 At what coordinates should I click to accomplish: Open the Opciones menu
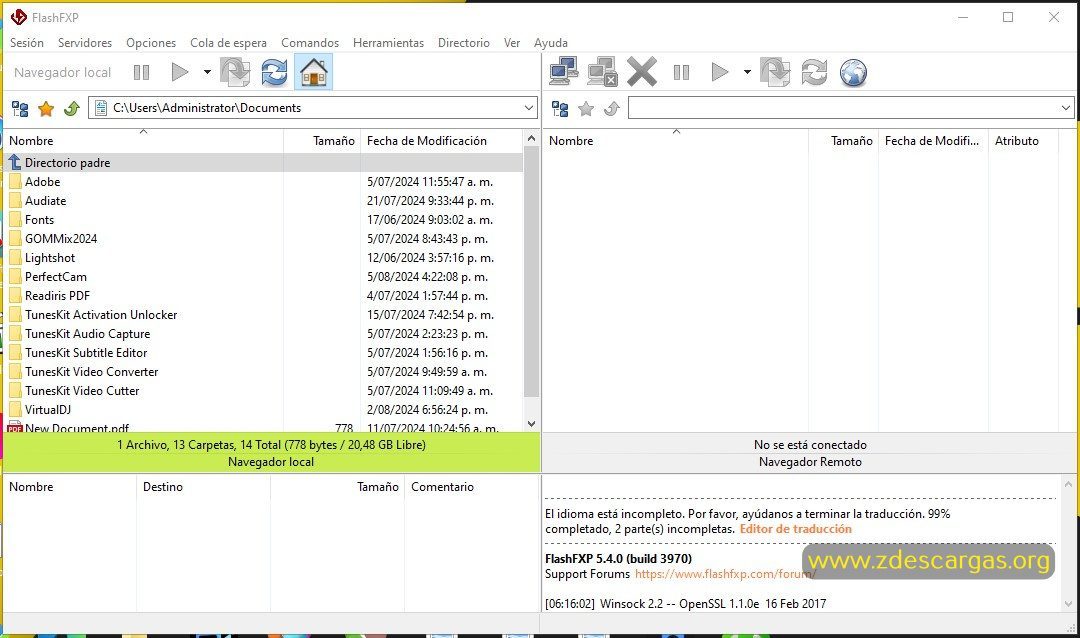151,43
